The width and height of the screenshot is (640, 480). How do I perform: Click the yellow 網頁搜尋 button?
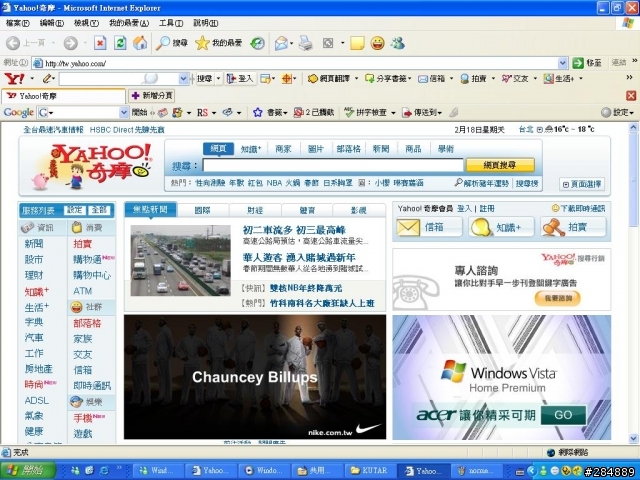coord(500,165)
